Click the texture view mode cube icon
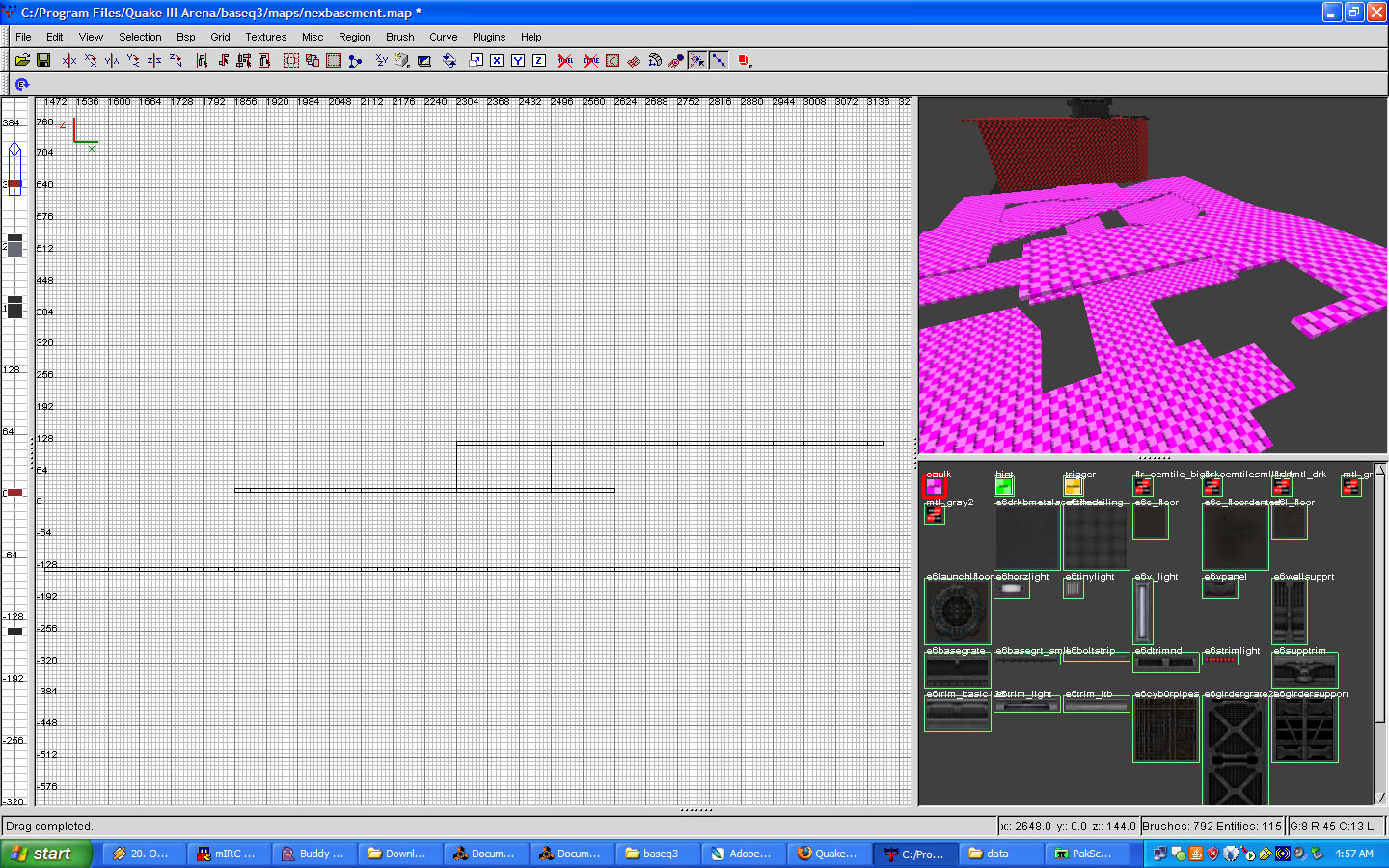 click(x=402, y=60)
